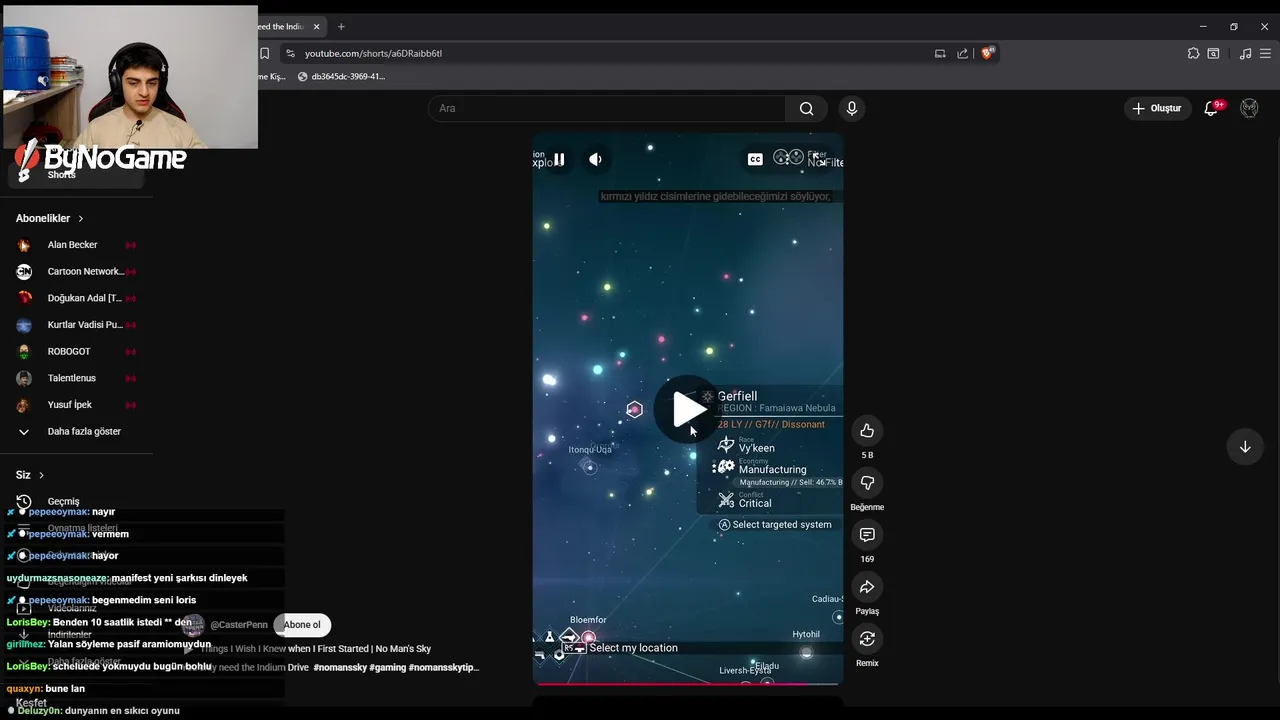1280x720 pixels.
Task: View site information icon in address bar
Action: point(290,53)
